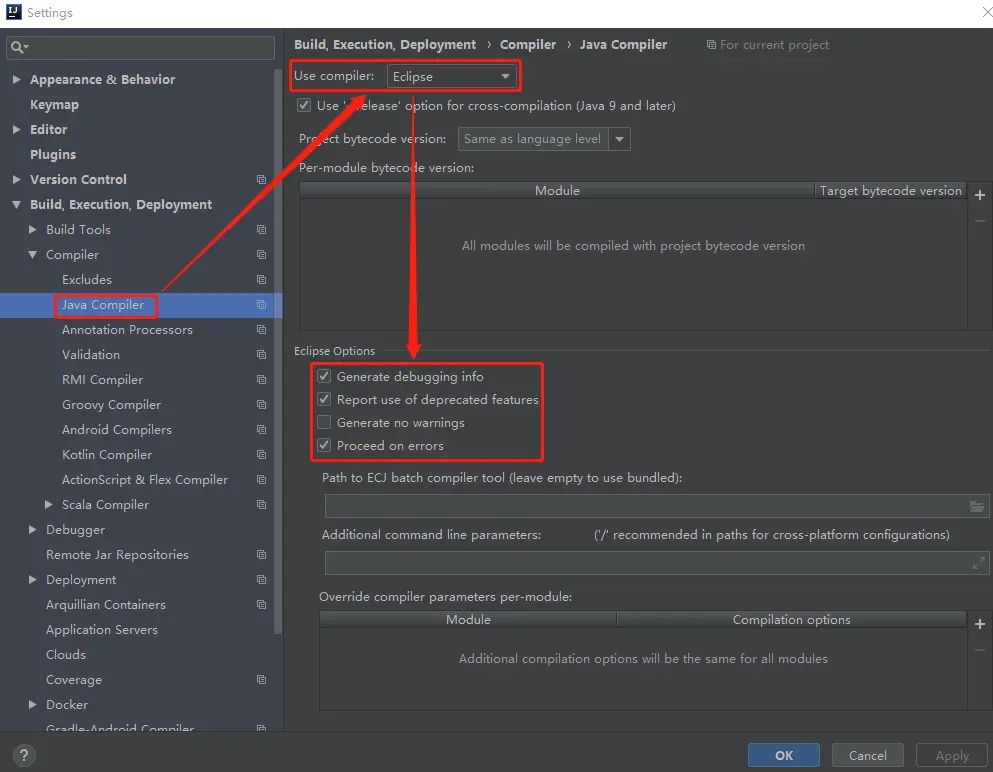Browse folder for ECJ batch compiler path
Image resolution: width=993 pixels, height=772 pixels.
pyautogui.click(x=977, y=506)
